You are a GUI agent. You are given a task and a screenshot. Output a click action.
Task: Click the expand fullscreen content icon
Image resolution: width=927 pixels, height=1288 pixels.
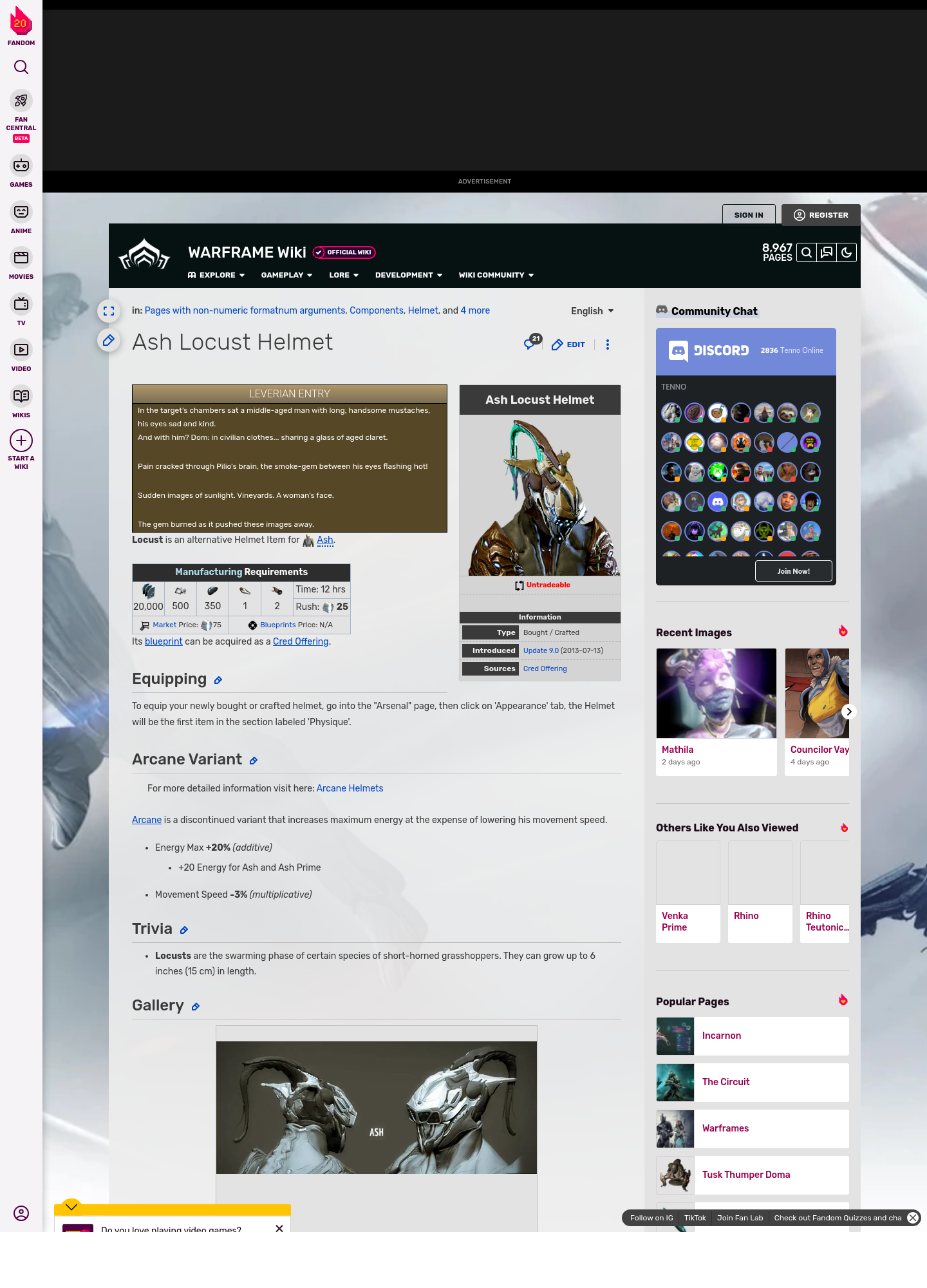coord(109,311)
